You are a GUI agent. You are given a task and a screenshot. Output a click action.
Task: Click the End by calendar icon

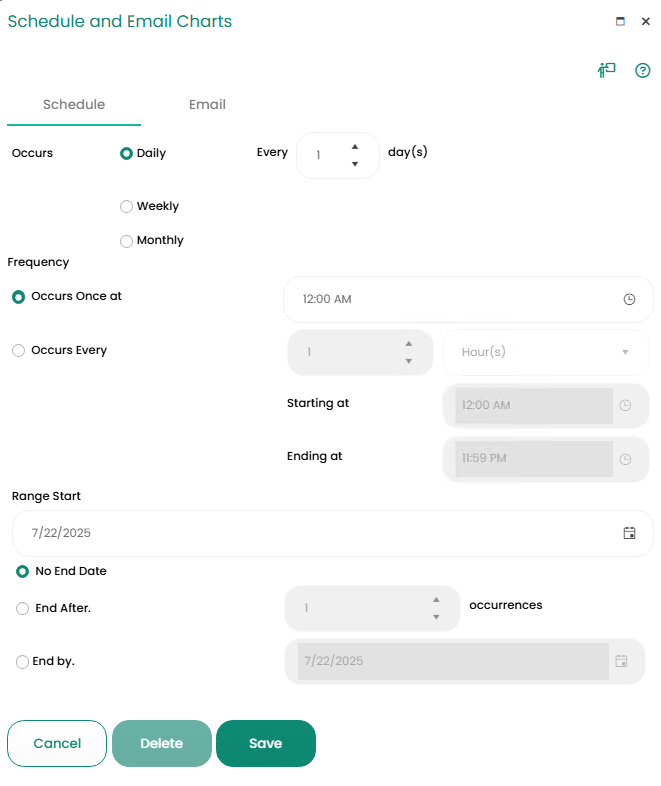click(621, 661)
